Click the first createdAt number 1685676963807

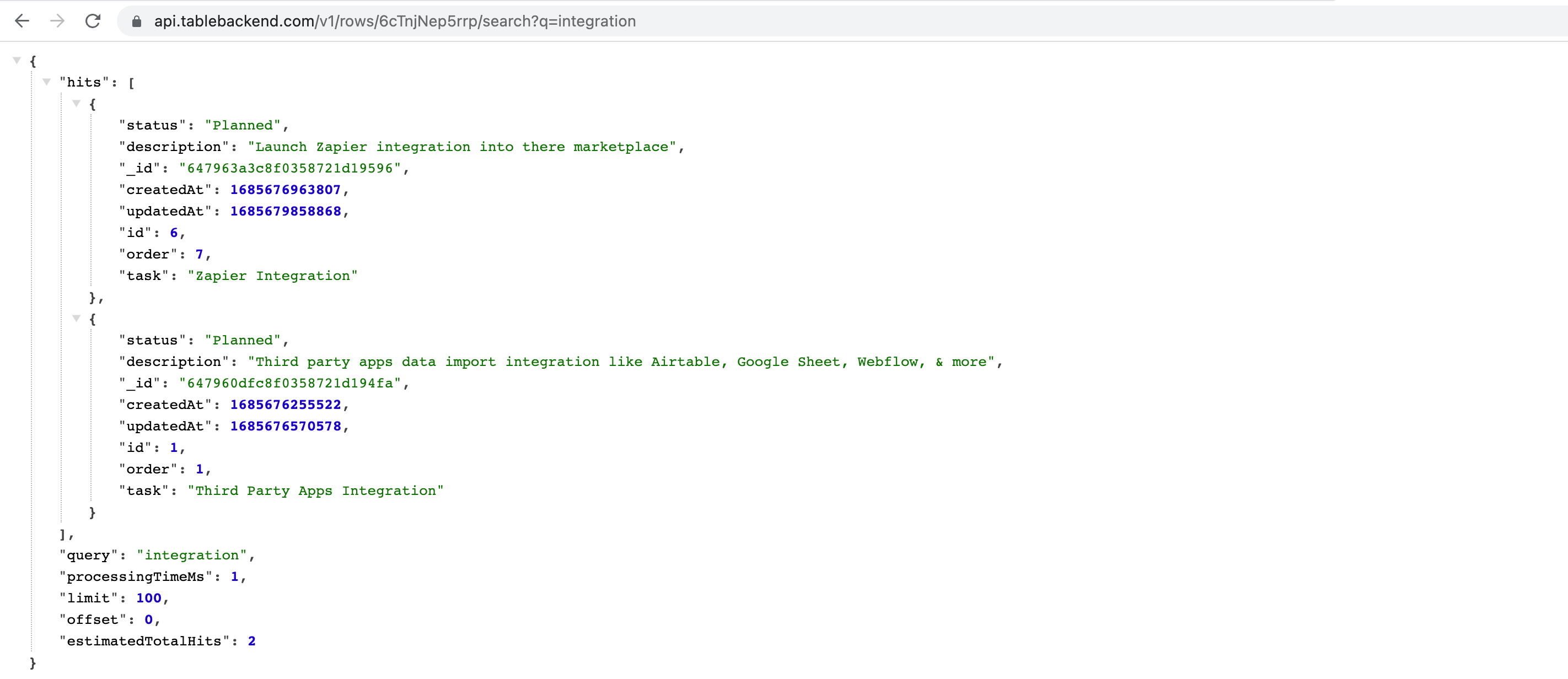(x=285, y=190)
